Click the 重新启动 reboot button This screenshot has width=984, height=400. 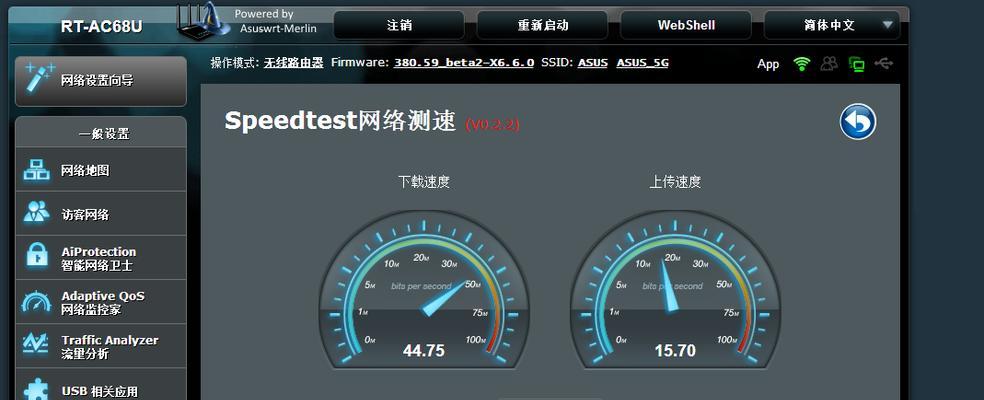pos(543,25)
